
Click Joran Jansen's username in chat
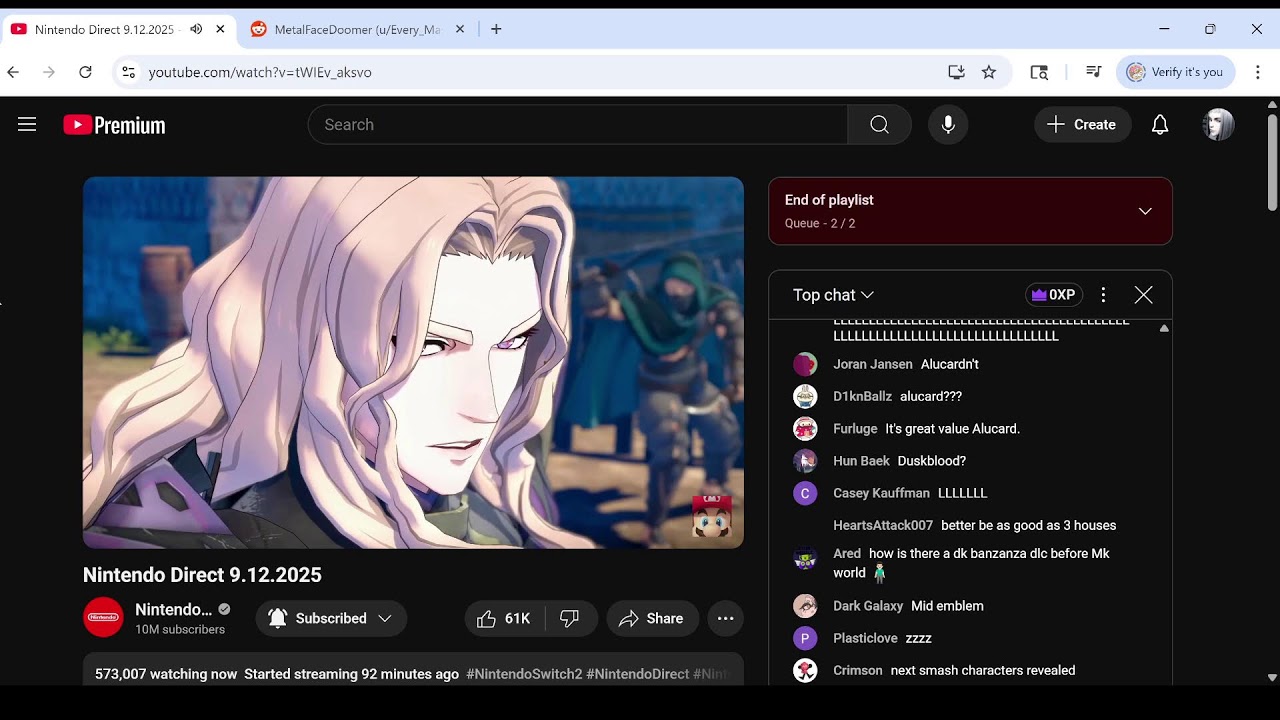pyautogui.click(x=873, y=364)
